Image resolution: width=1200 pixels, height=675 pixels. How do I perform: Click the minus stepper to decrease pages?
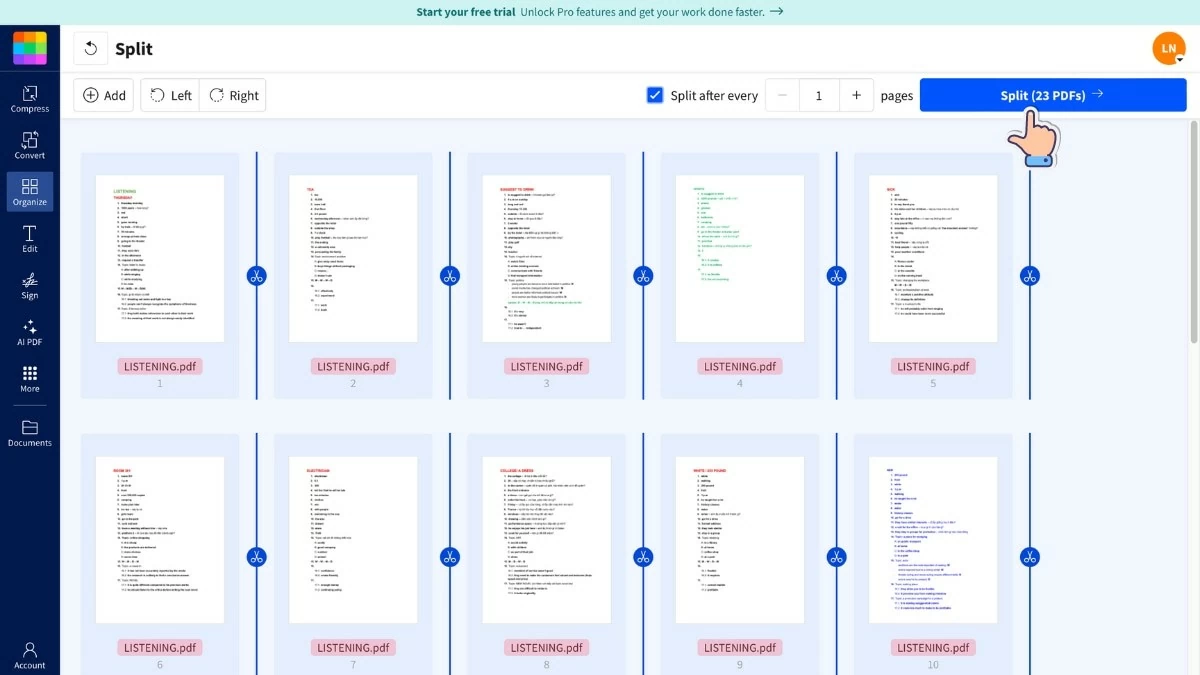(781, 95)
